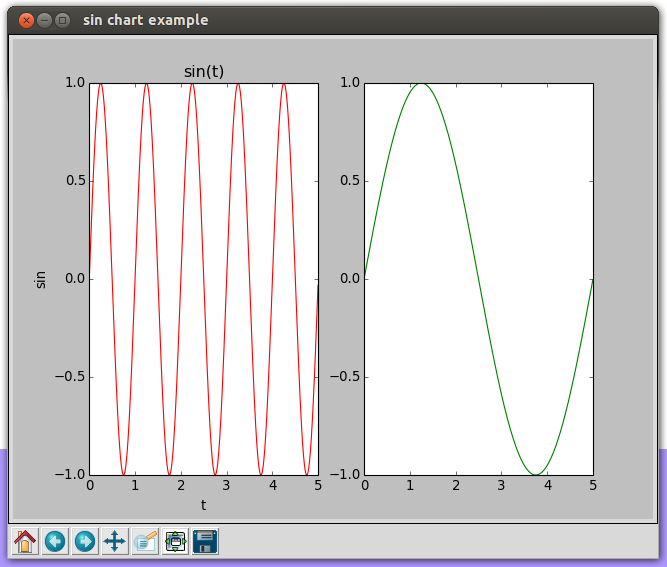This screenshot has width=667, height=567.
Task: Activate the Zoom to rectangle tool
Action: 145,541
